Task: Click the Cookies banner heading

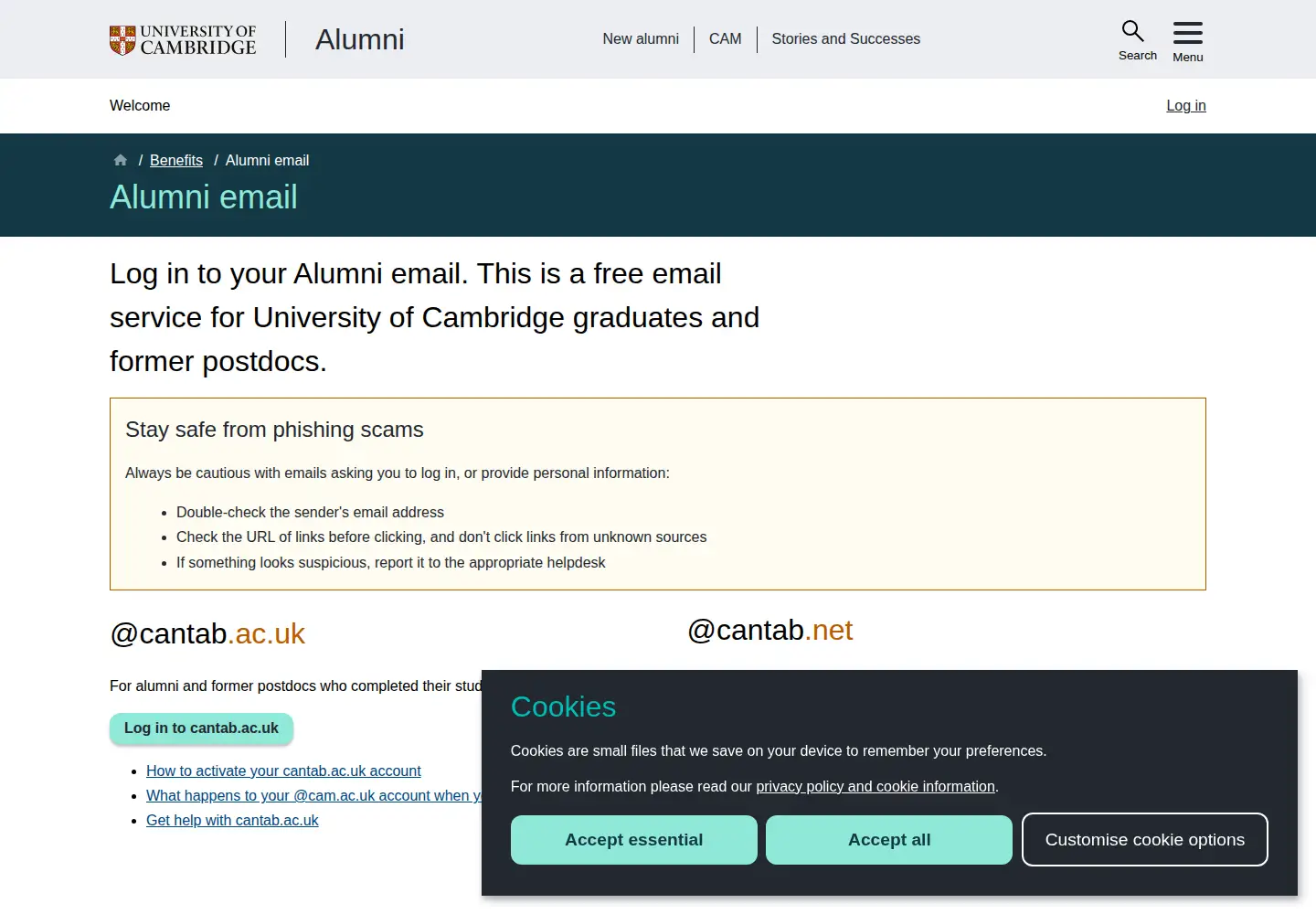Action: (x=563, y=707)
